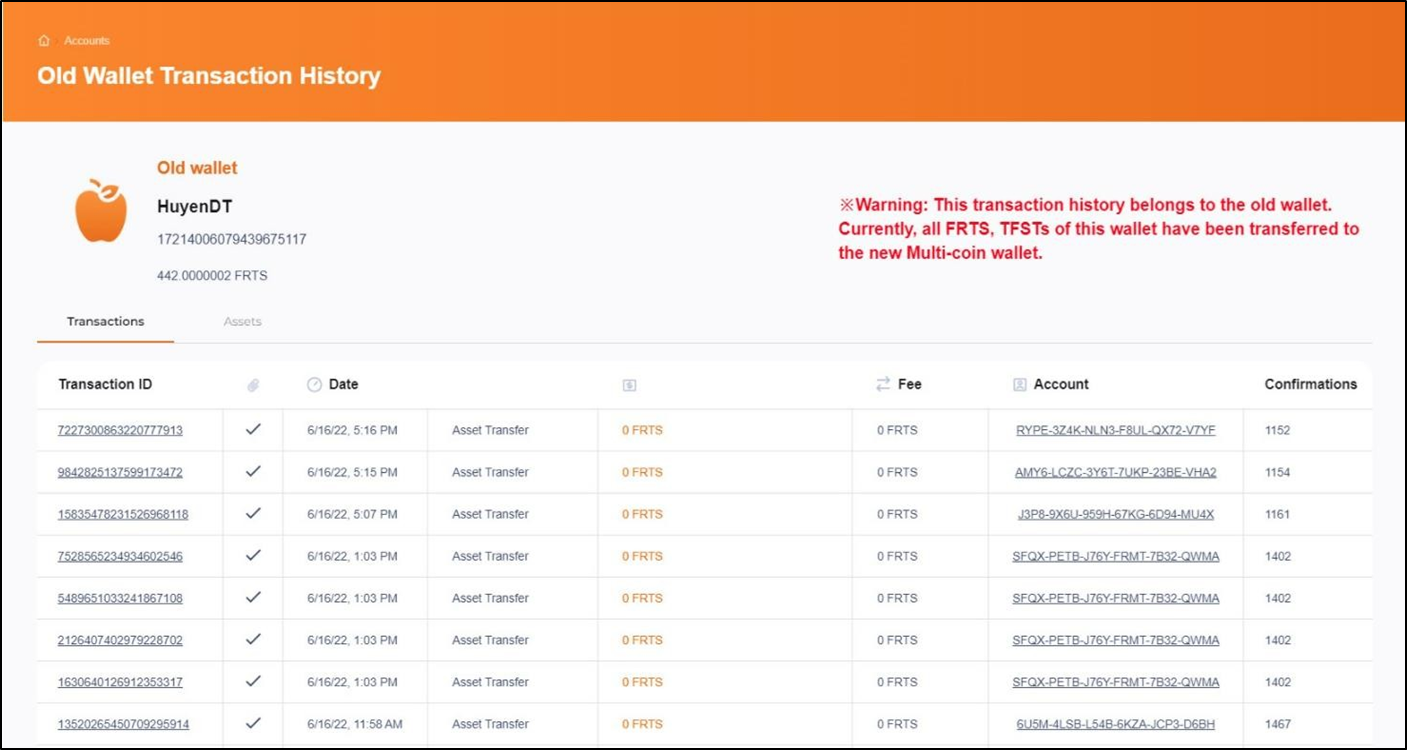Select the Transactions tab

105,322
